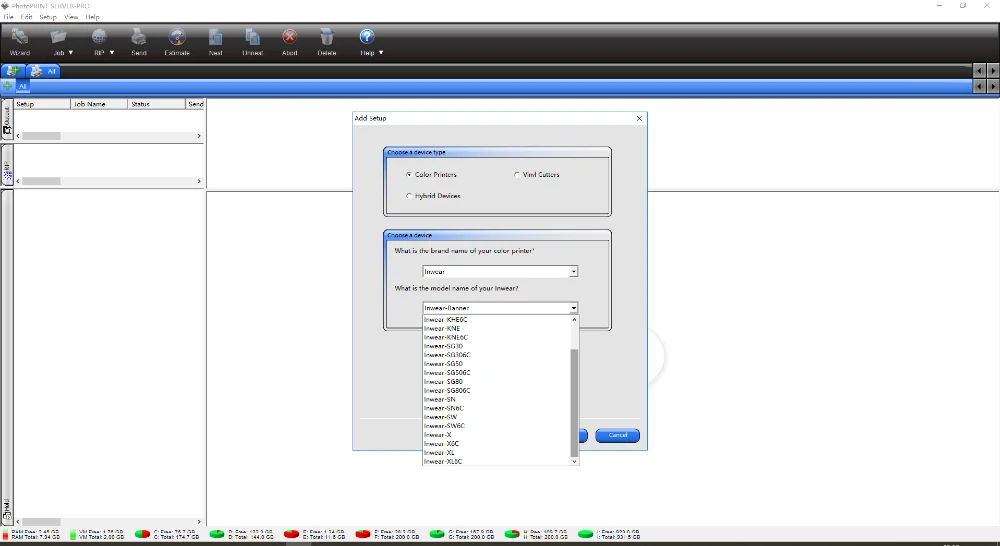
Task: Click Cancel in Add Setup dialog
Action: click(617, 436)
